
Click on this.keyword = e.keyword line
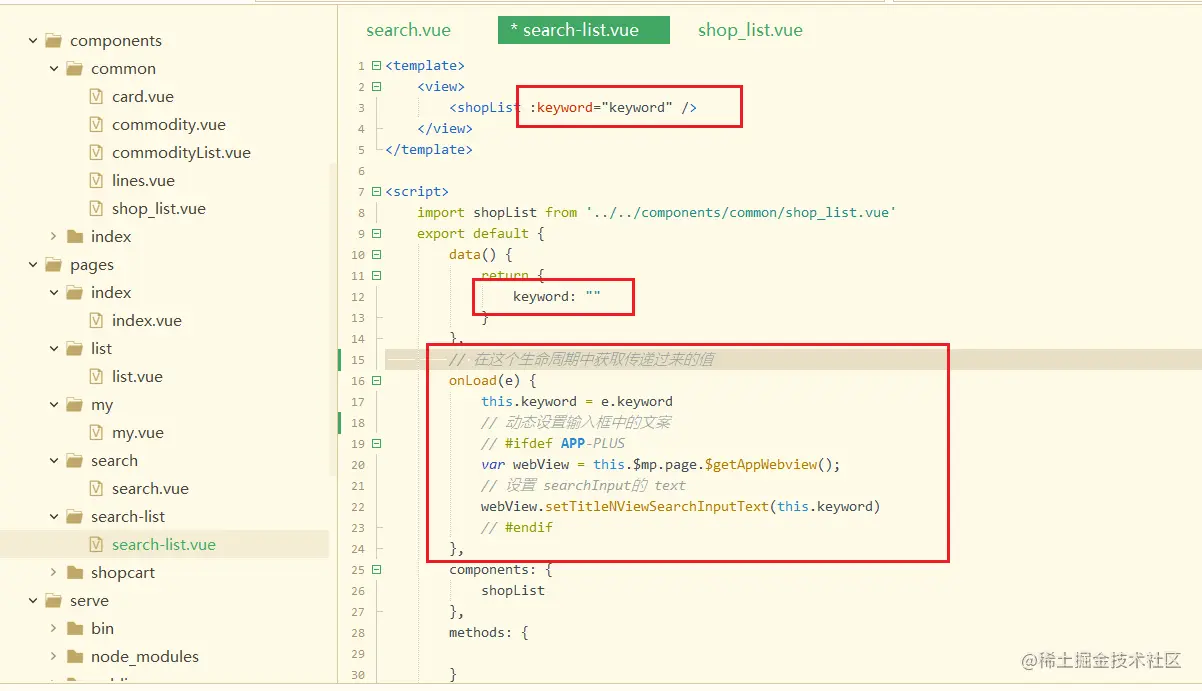point(577,402)
